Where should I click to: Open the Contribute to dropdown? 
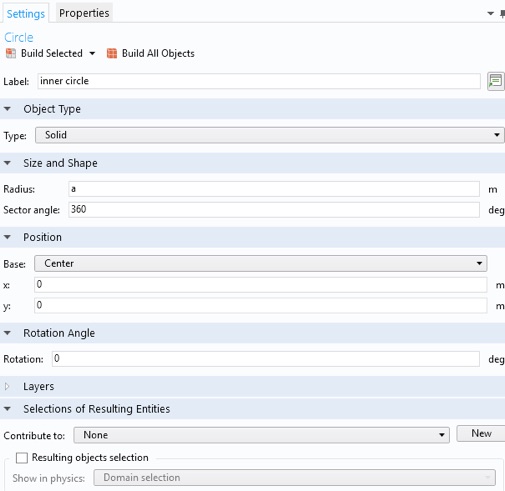261,435
